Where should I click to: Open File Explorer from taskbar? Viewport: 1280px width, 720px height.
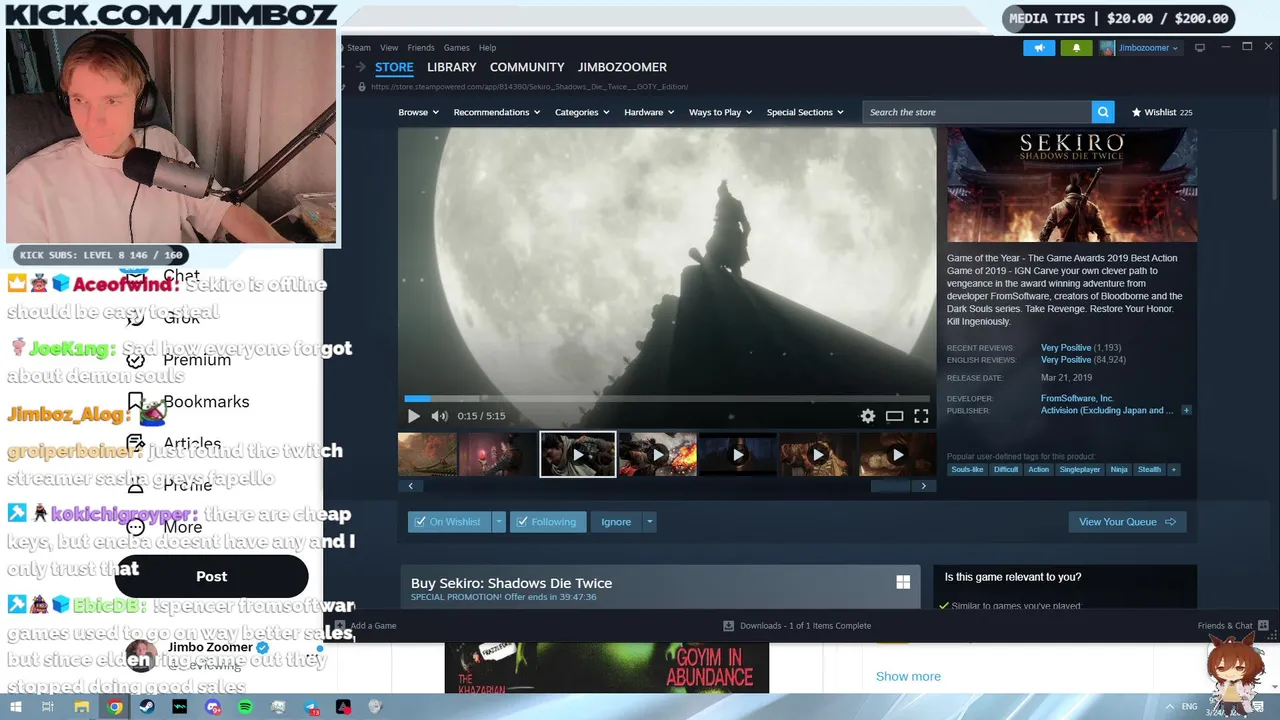pos(81,707)
